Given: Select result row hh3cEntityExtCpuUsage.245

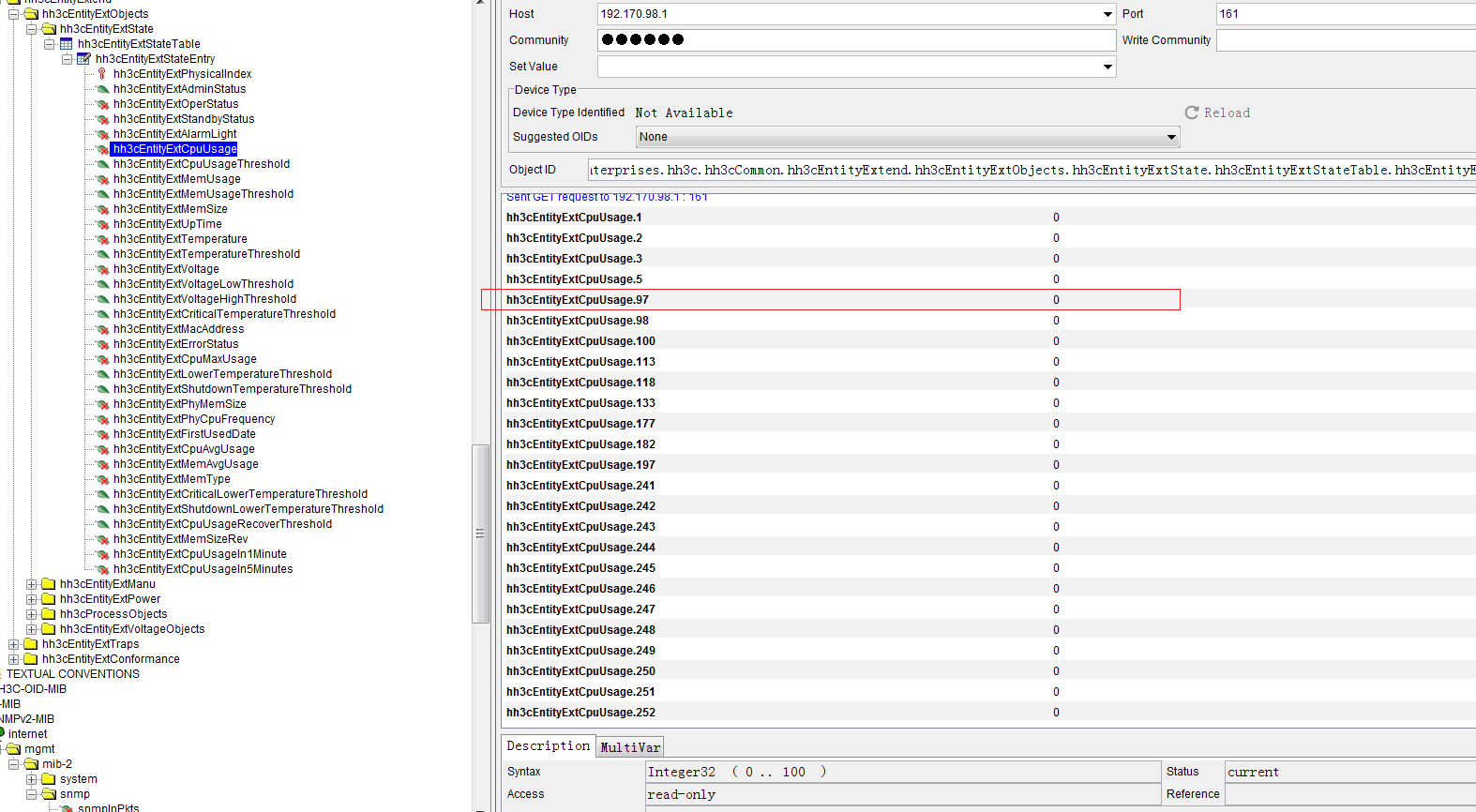Looking at the screenshot, I should (988, 568).
